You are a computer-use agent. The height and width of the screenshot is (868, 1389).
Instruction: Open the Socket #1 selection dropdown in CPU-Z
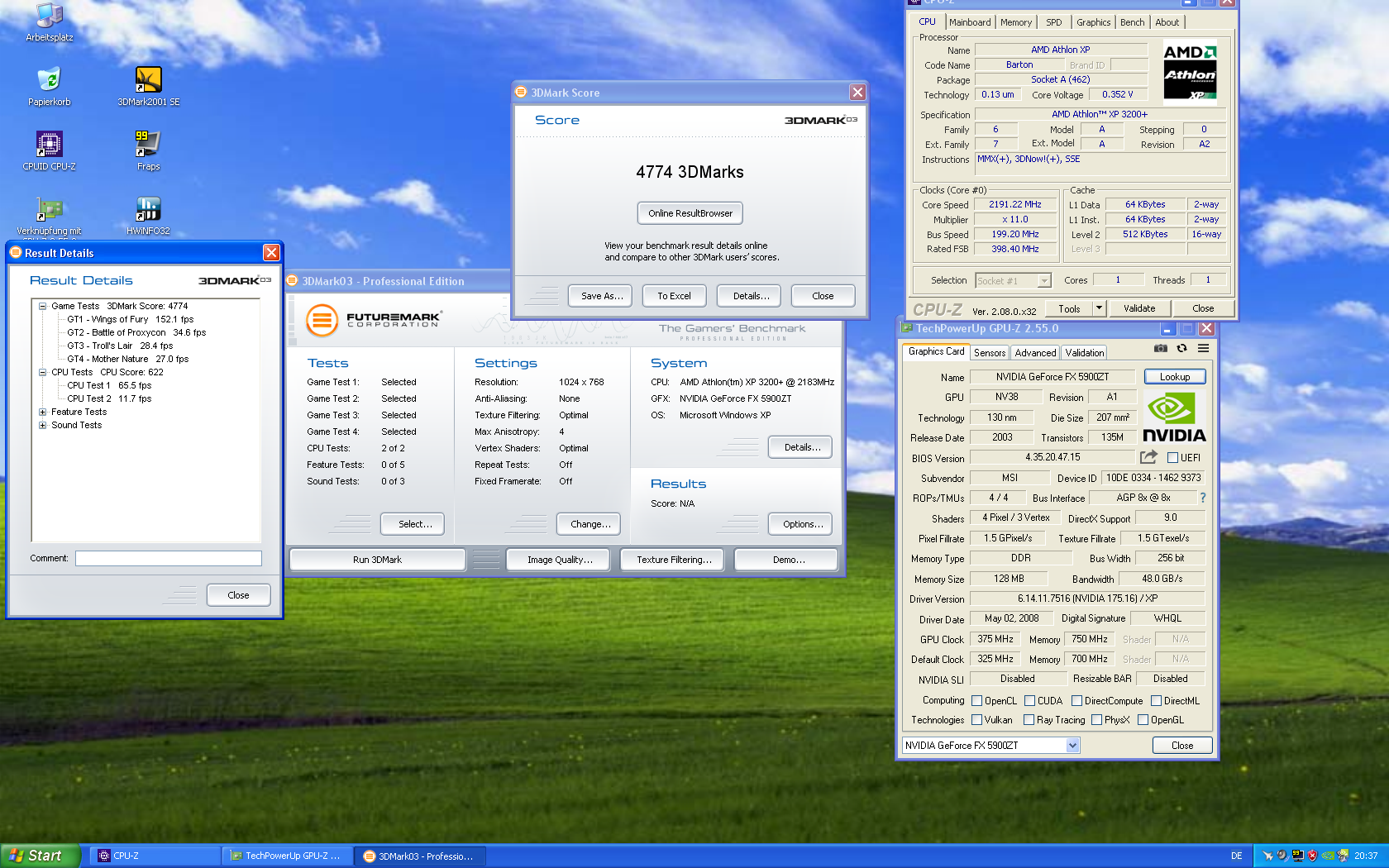1044,281
